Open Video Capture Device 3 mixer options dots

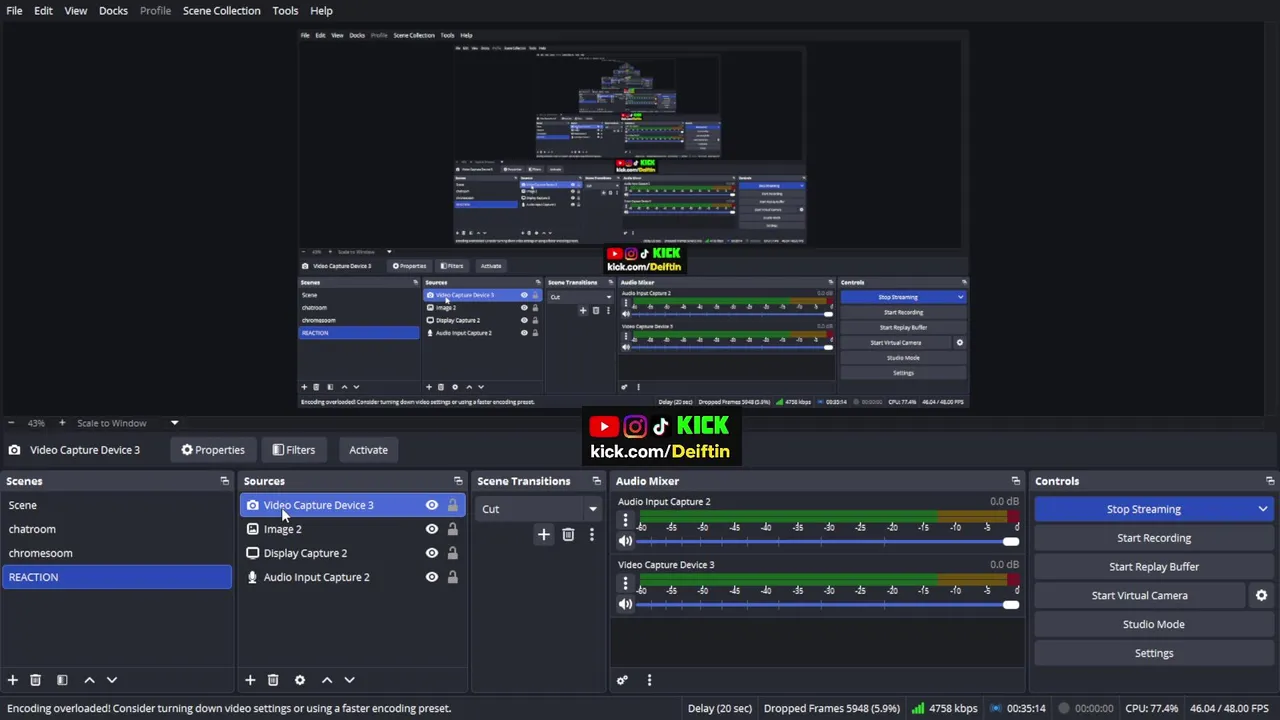coord(626,583)
